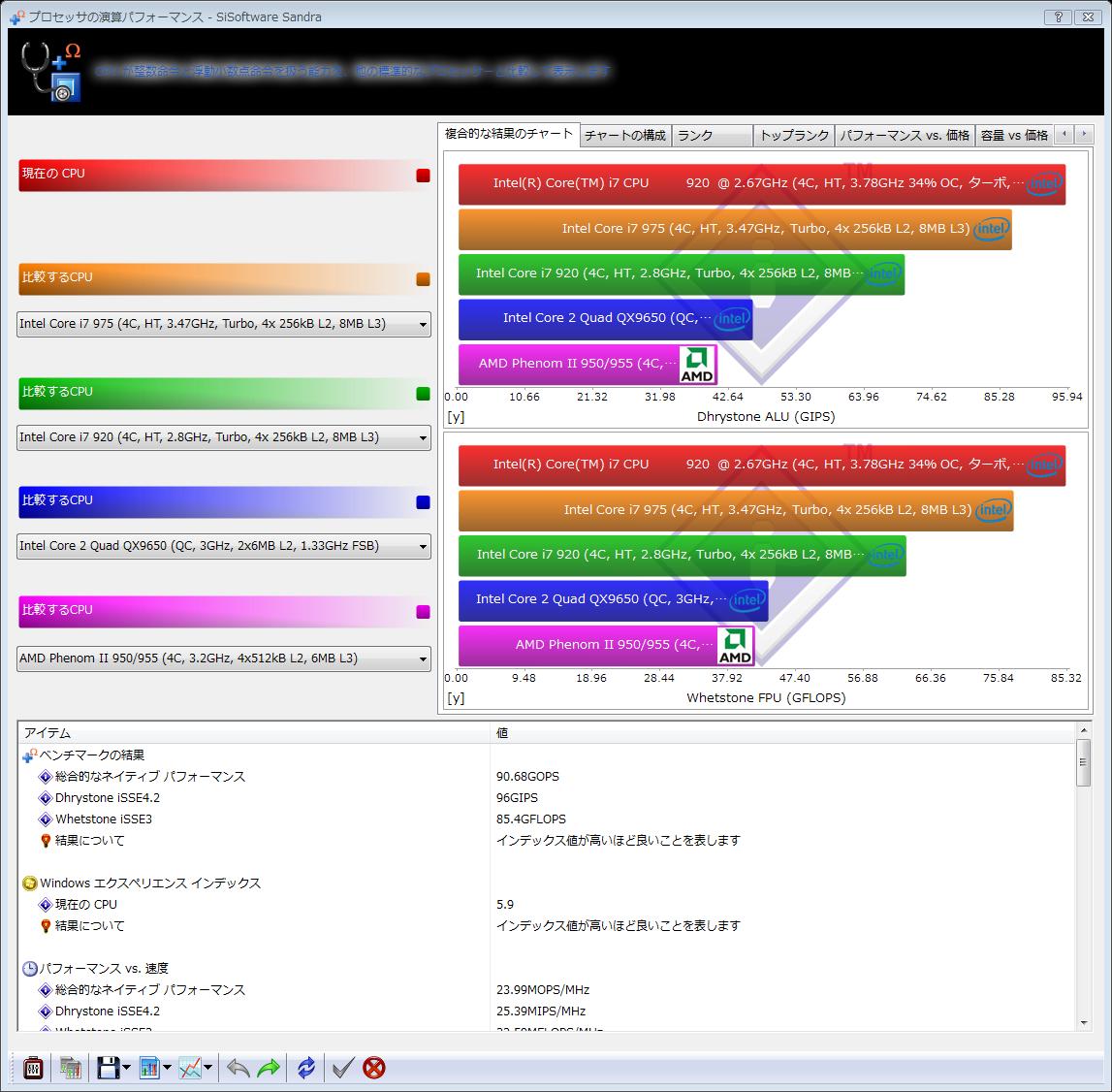Select the value 25.39MIPS/MHz

(541, 1012)
